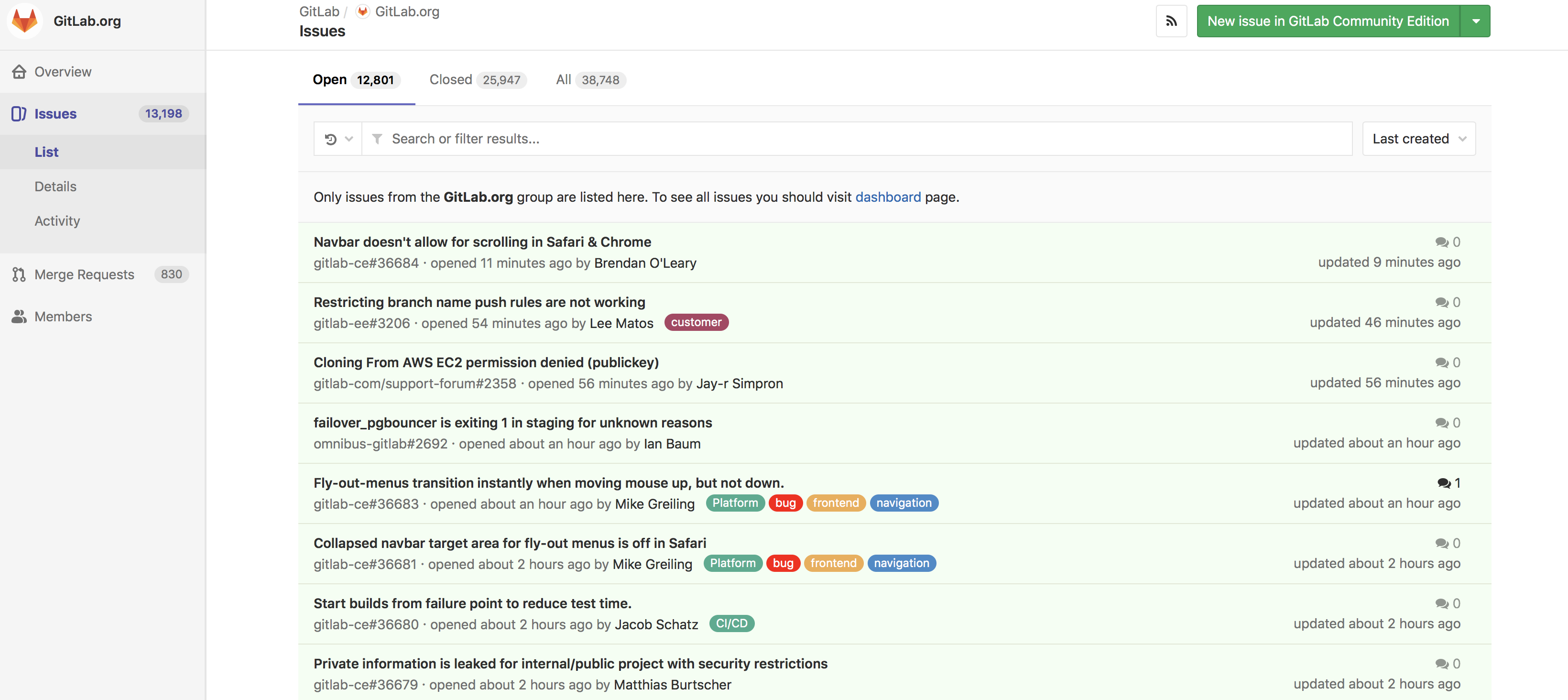The image size is (1568, 700).
Task: Click the comment icon on the Fly-out-menus issue
Action: pyautogui.click(x=1444, y=483)
